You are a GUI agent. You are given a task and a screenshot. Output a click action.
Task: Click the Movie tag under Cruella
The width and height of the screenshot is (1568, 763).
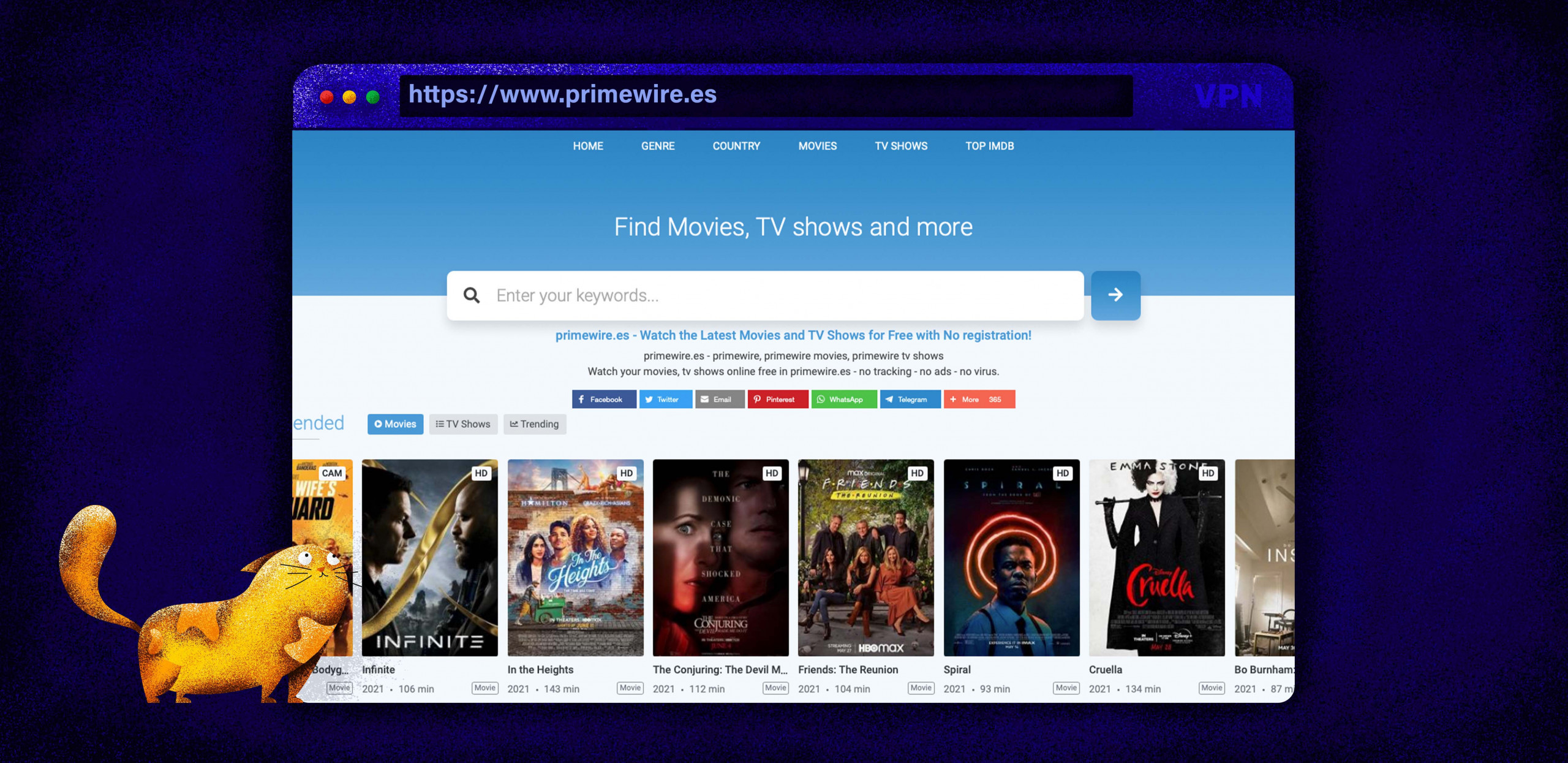pos(1212,688)
